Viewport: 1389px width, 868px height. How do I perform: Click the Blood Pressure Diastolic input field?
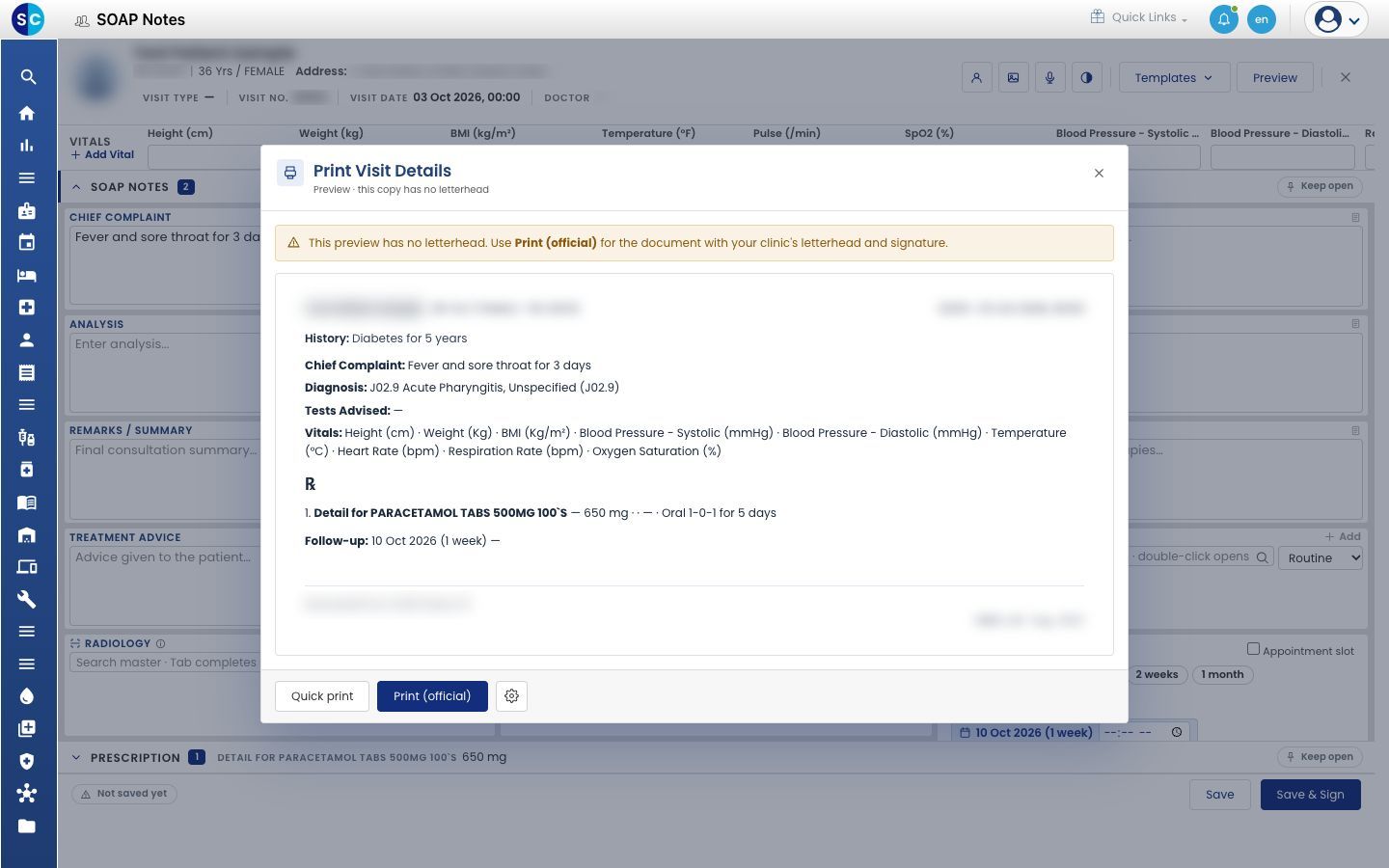pyautogui.click(x=1282, y=156)
